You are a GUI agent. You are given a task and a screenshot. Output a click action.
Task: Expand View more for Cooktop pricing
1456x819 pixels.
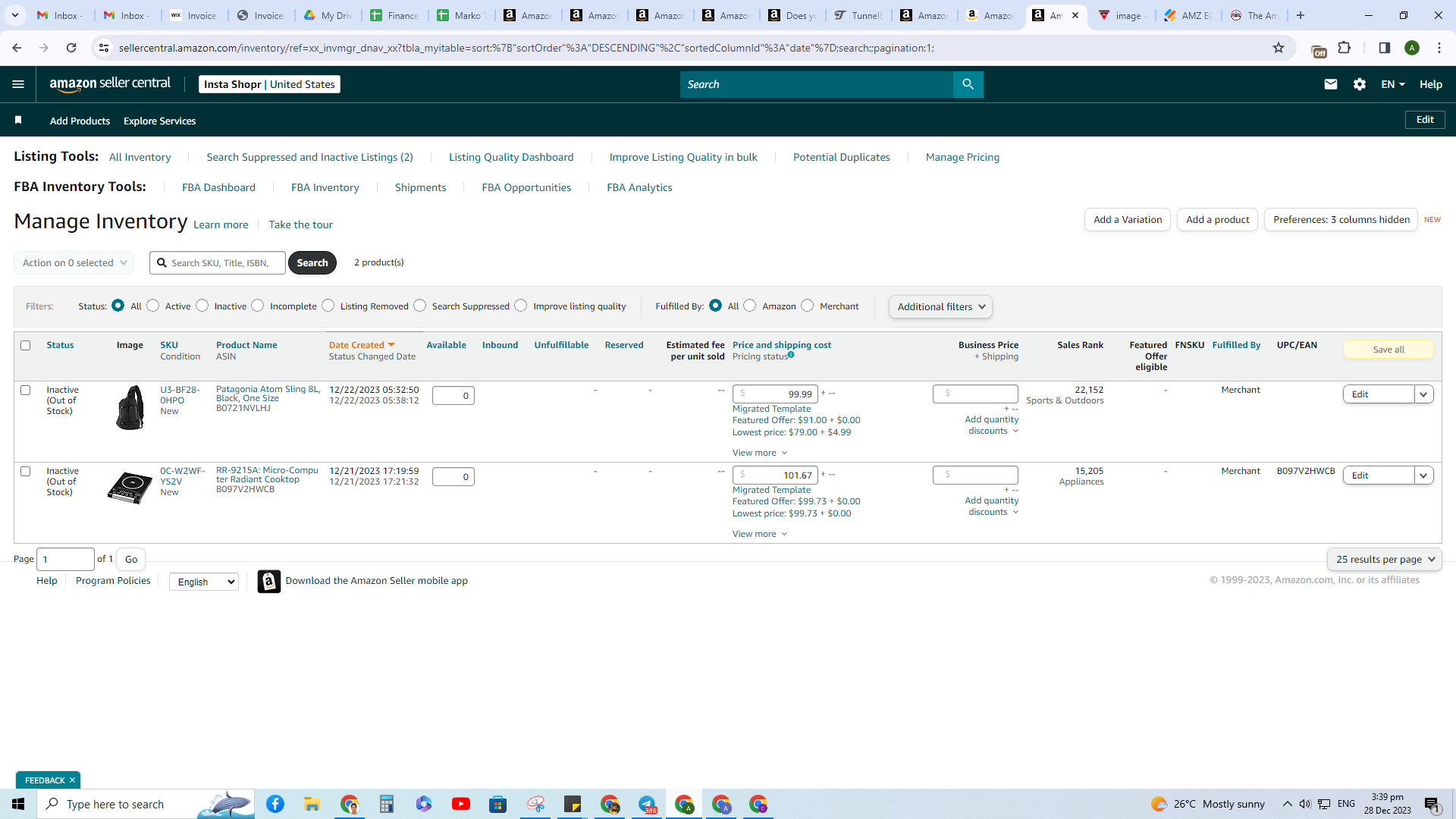tap(760, 534)
